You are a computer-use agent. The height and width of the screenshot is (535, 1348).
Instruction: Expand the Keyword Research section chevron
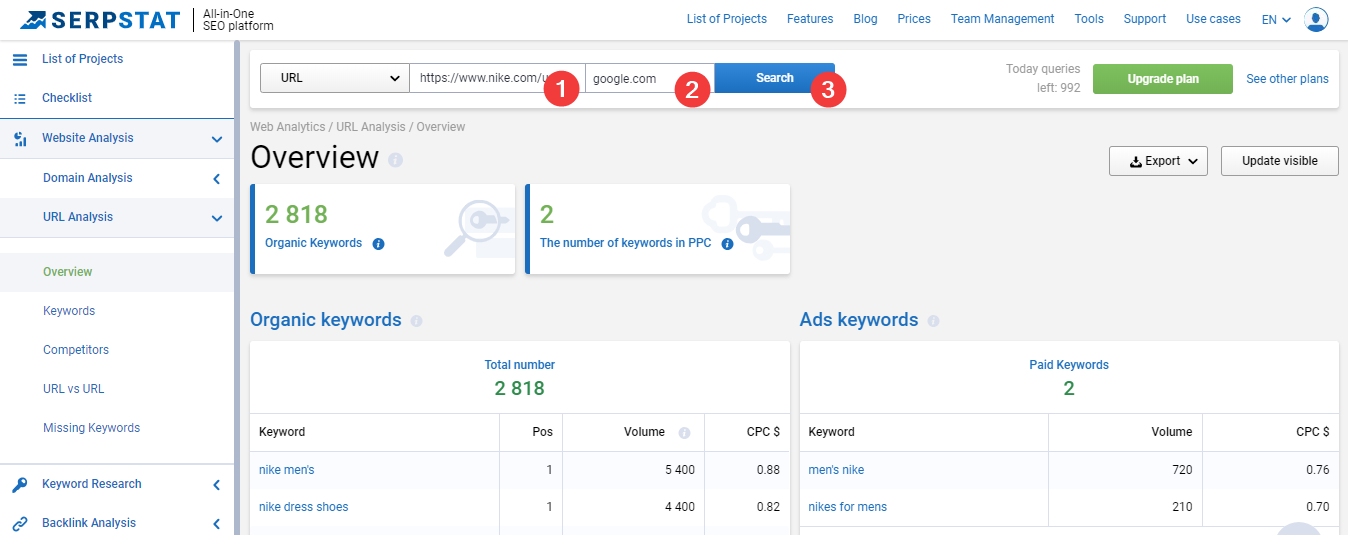click(x=217, y=485)
